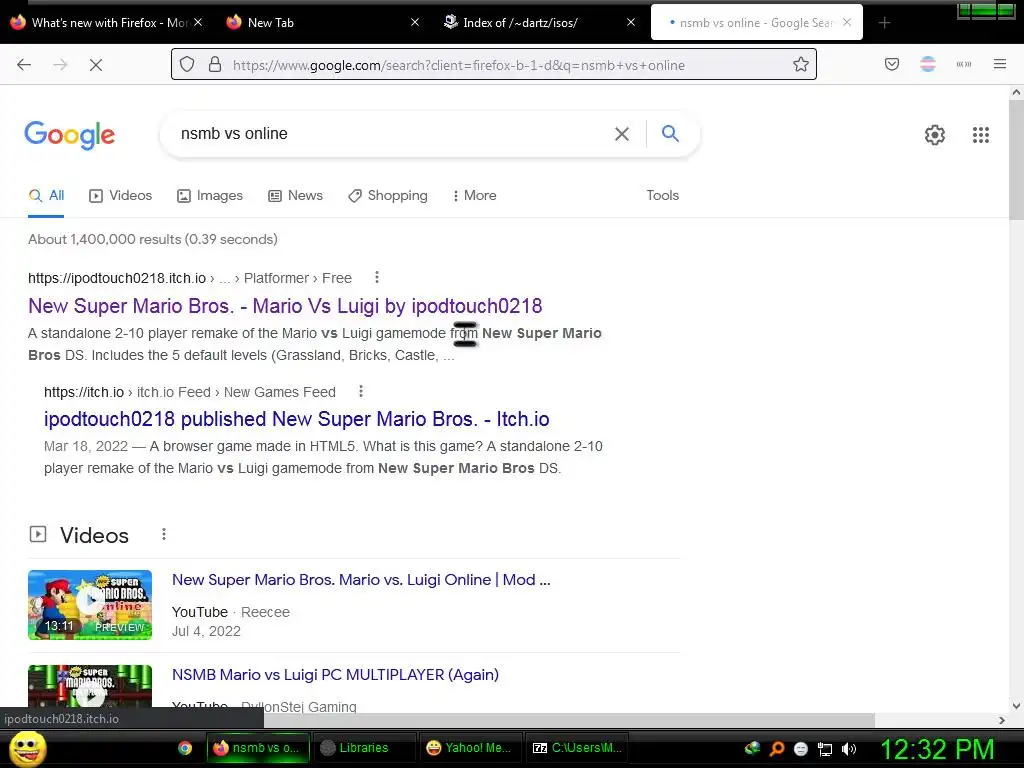Open tracking protection shield icon
Screen dimensions: 1024x768
187,64
